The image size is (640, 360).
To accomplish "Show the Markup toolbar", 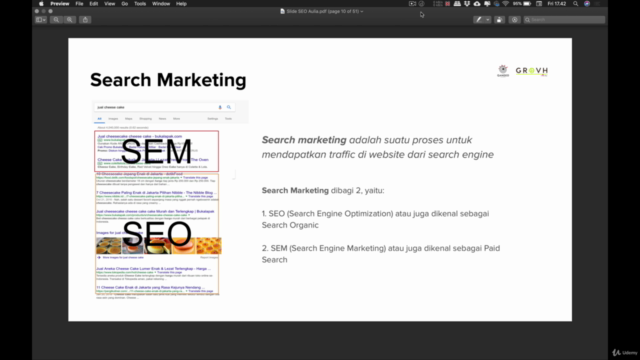I will coord(514,20).
